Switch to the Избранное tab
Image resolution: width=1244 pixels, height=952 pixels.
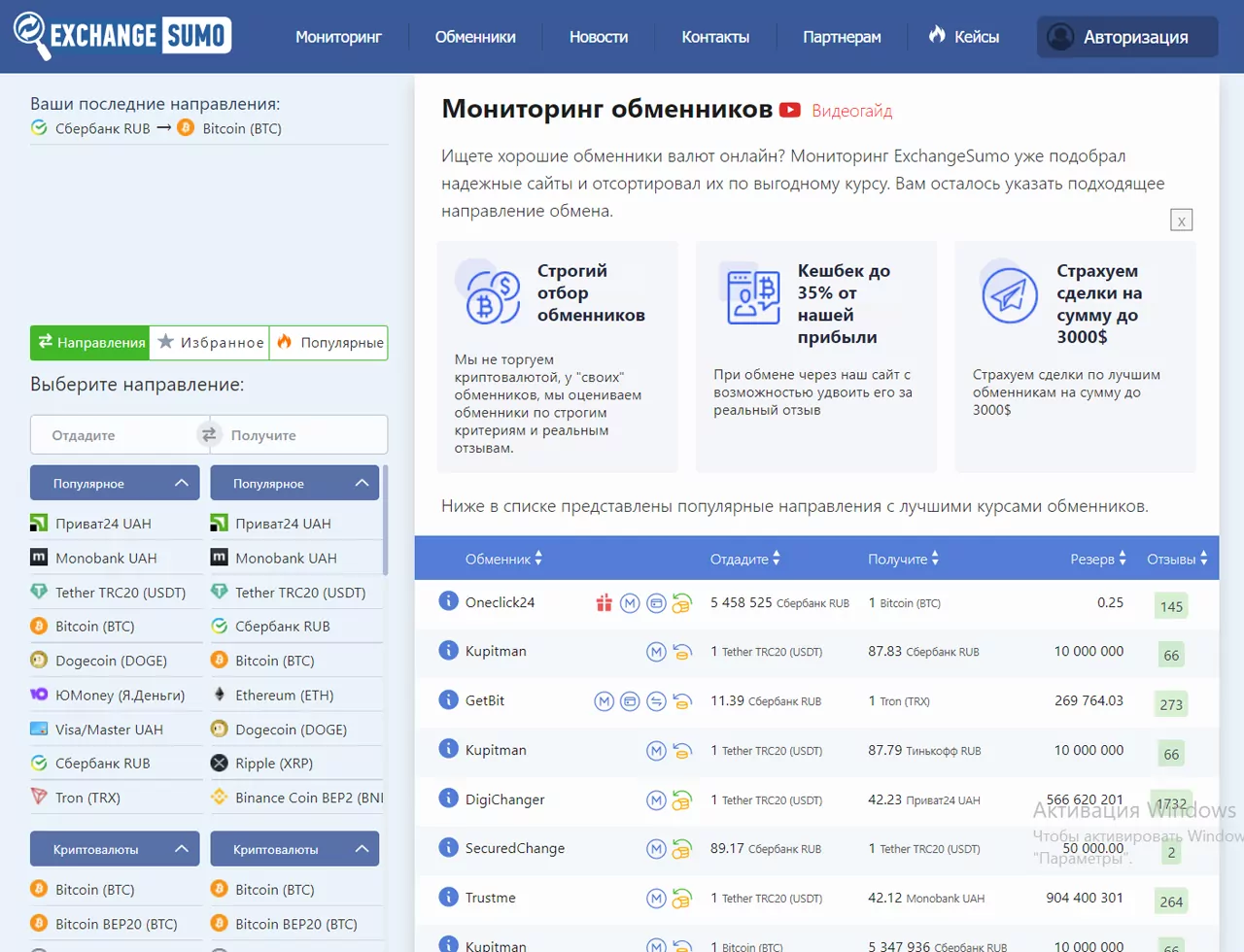[209, 342]
